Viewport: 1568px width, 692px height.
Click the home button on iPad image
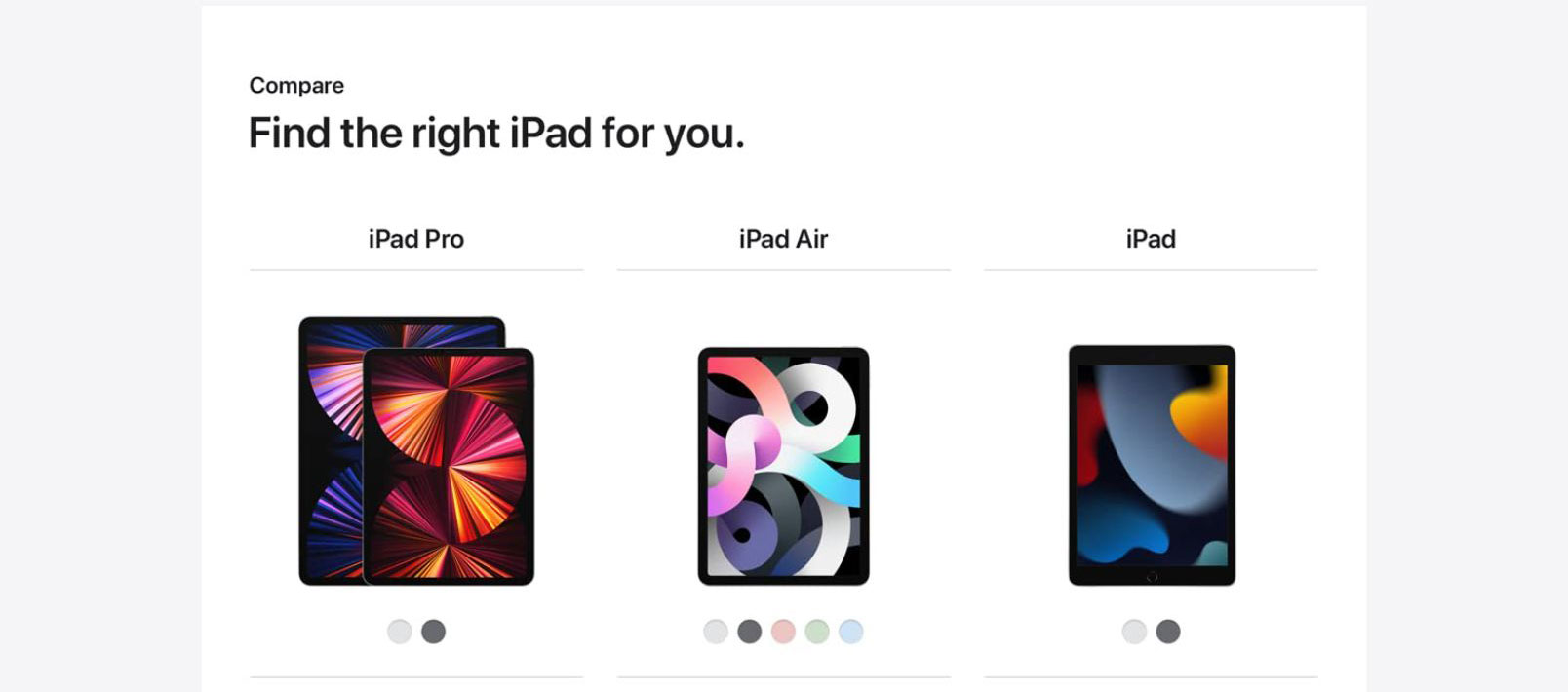[1152, 577]
